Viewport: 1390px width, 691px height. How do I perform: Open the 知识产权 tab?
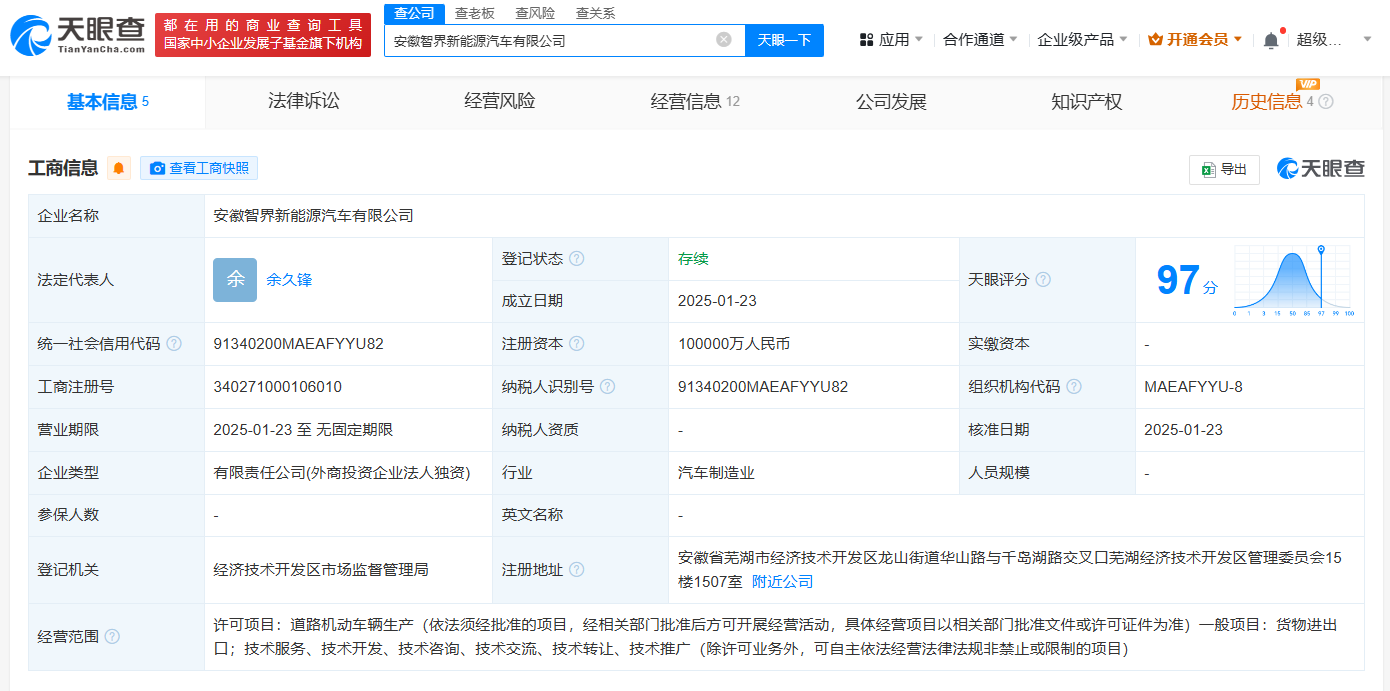1087,101
